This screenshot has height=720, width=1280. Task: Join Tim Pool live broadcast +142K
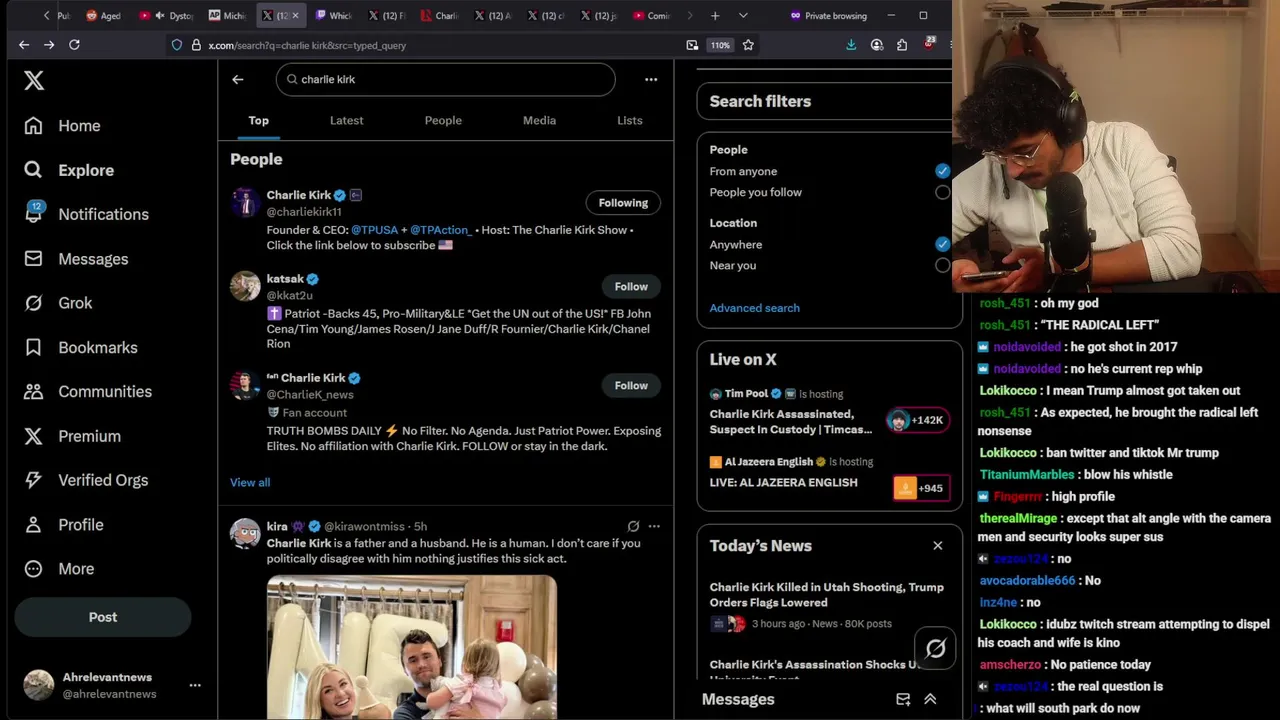tap(916, 420)
